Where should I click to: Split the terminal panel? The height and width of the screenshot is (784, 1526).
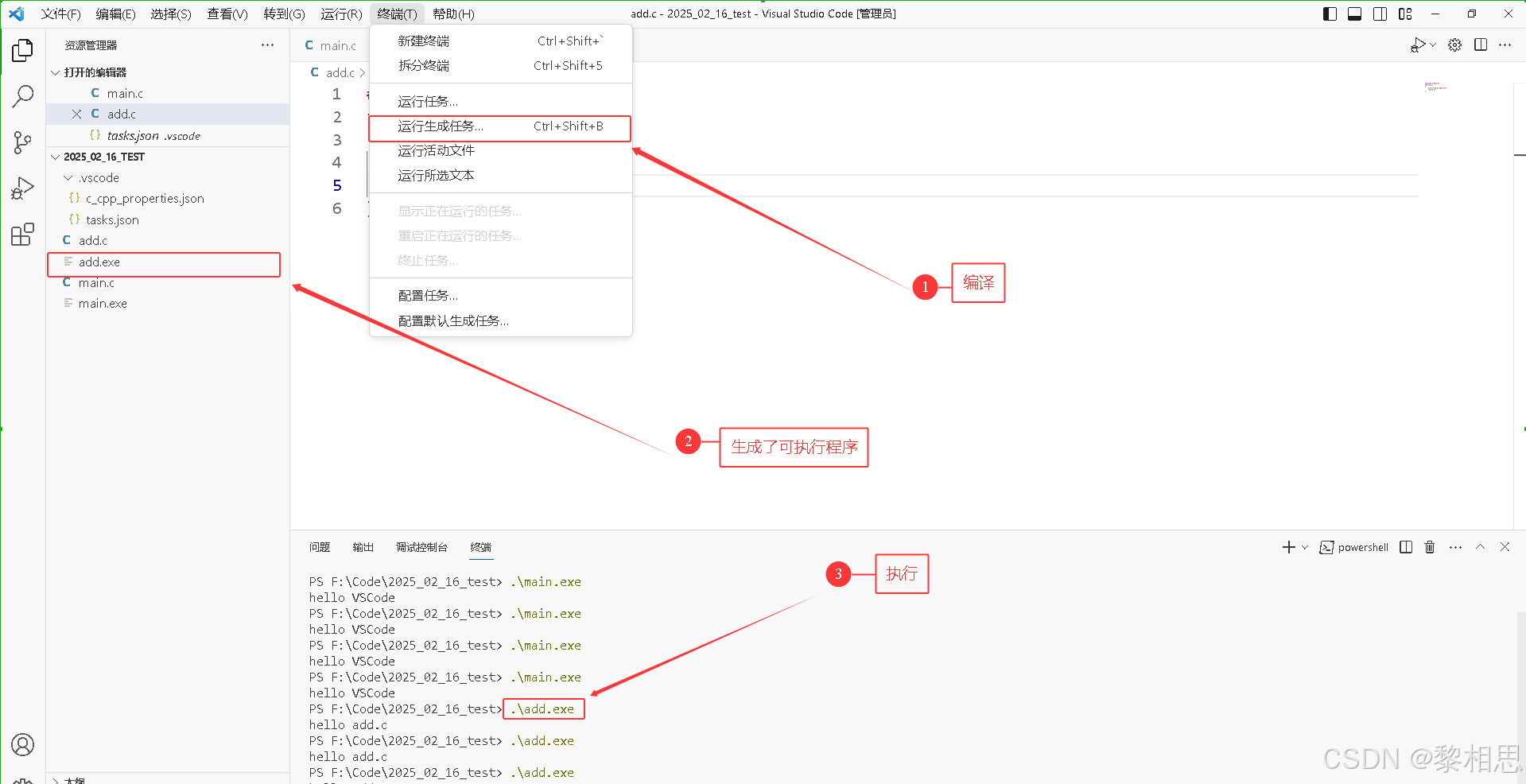click(1406, 547)
